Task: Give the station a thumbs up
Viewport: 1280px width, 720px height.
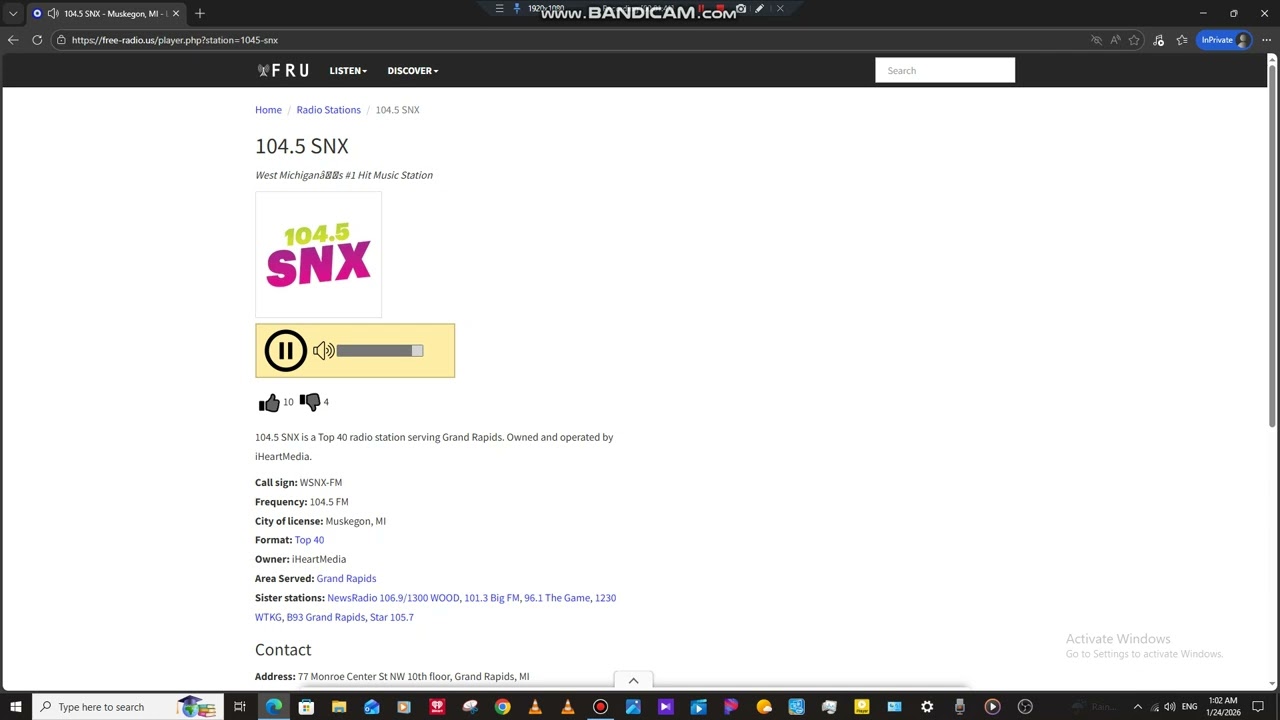Action: point(269,402)
